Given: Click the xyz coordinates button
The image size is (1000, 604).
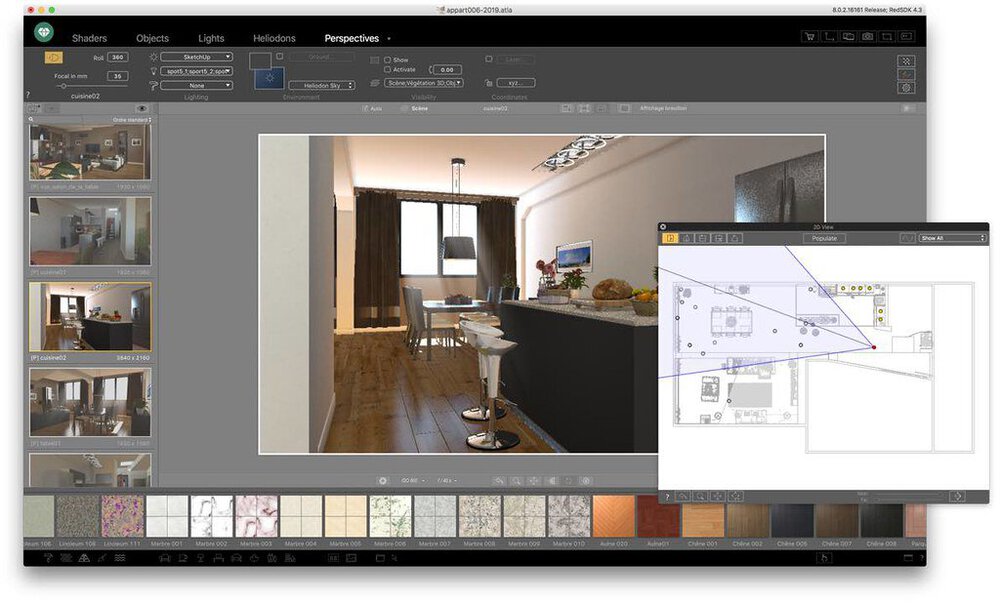Looking at the screenshot, I should (516, 83).
